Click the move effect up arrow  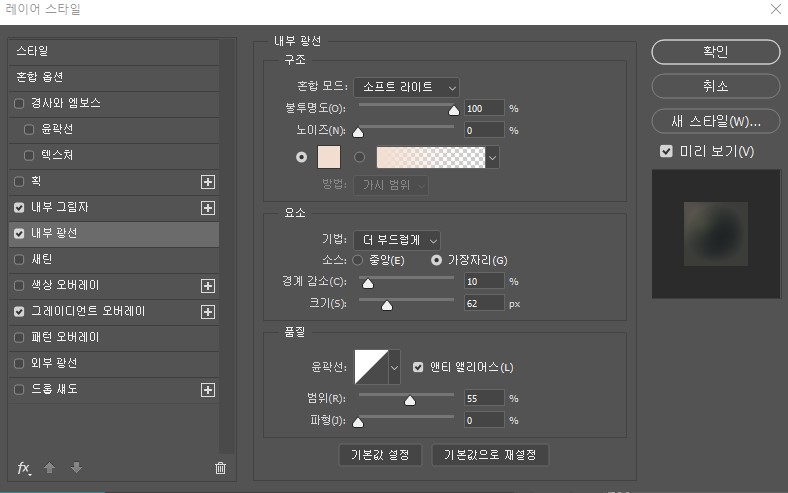pos(49,468)
